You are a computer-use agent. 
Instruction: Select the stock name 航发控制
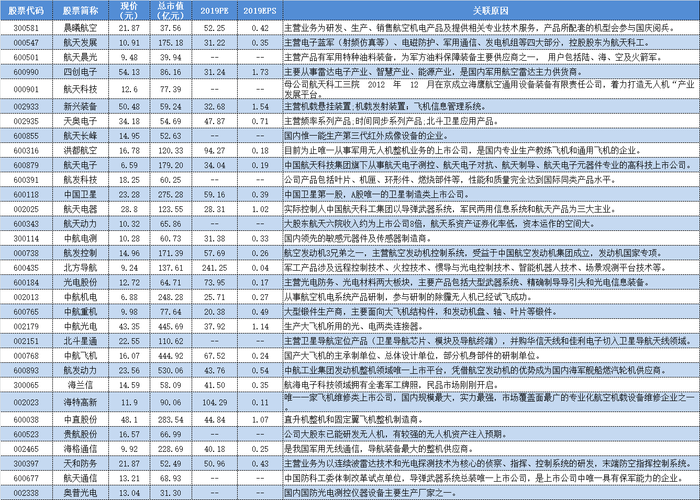(x=80, y=253)
